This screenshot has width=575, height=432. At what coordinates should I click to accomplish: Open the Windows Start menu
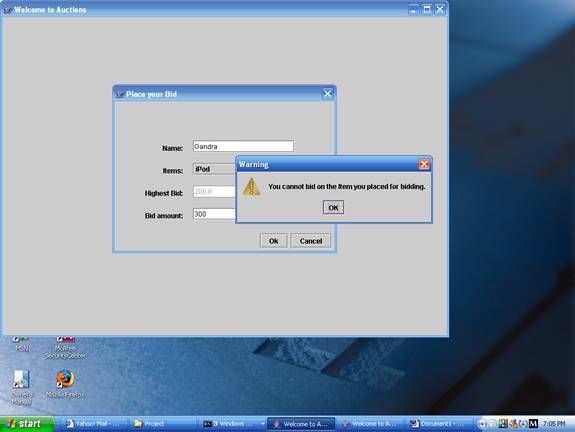tap(27, 424)
